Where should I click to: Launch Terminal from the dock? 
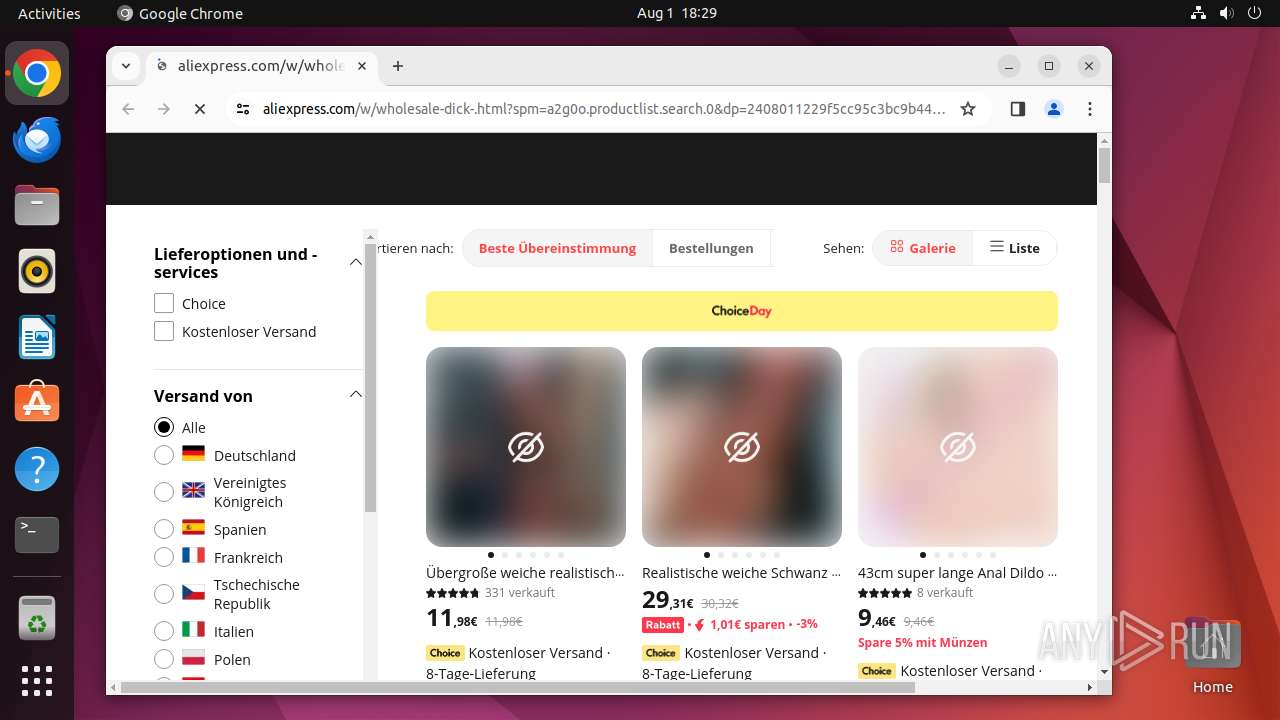[37, 535]
